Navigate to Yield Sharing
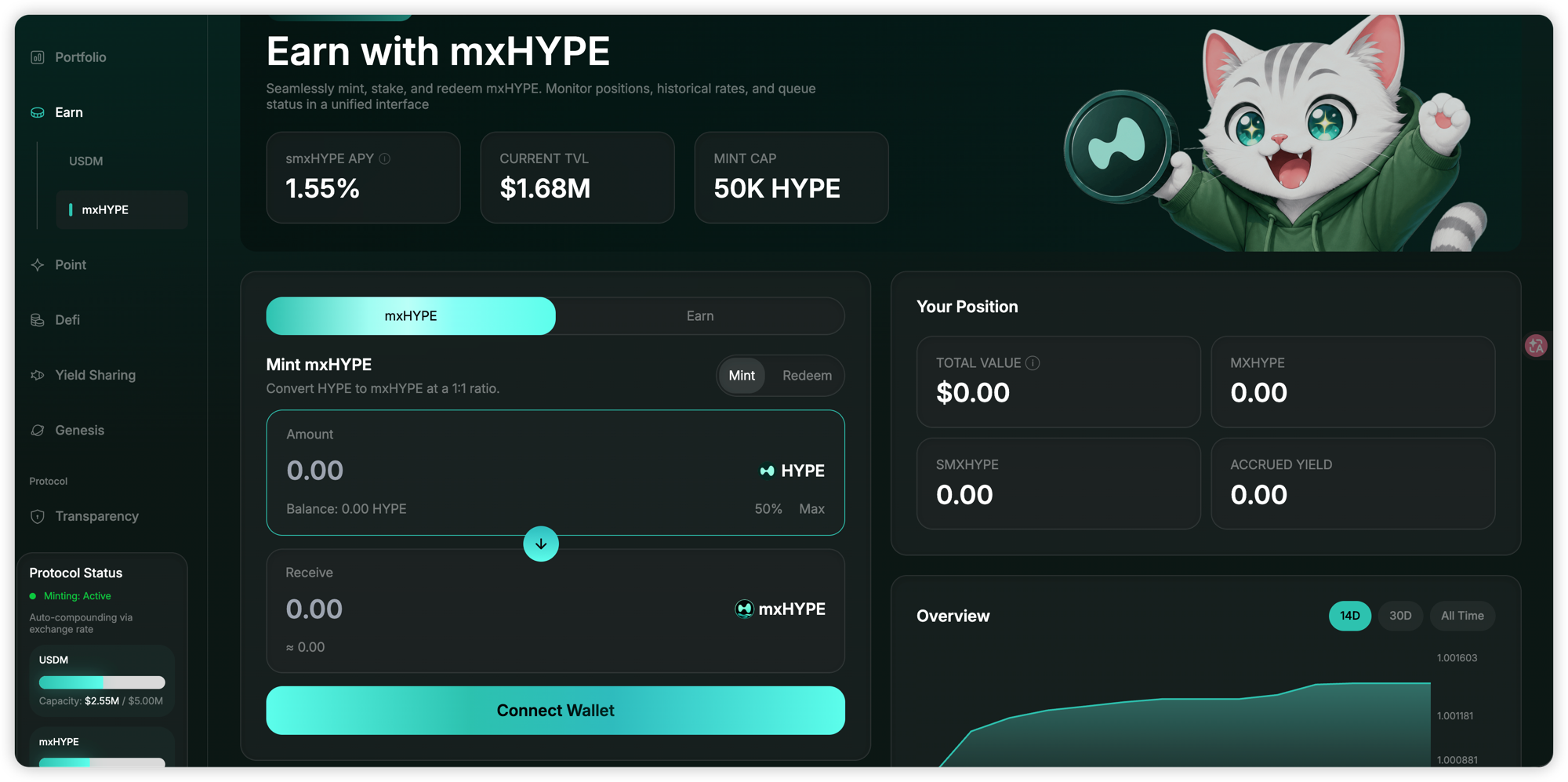Image resolution: width=1568 pixels, height=782 pixels. click(x=96, y=375)
